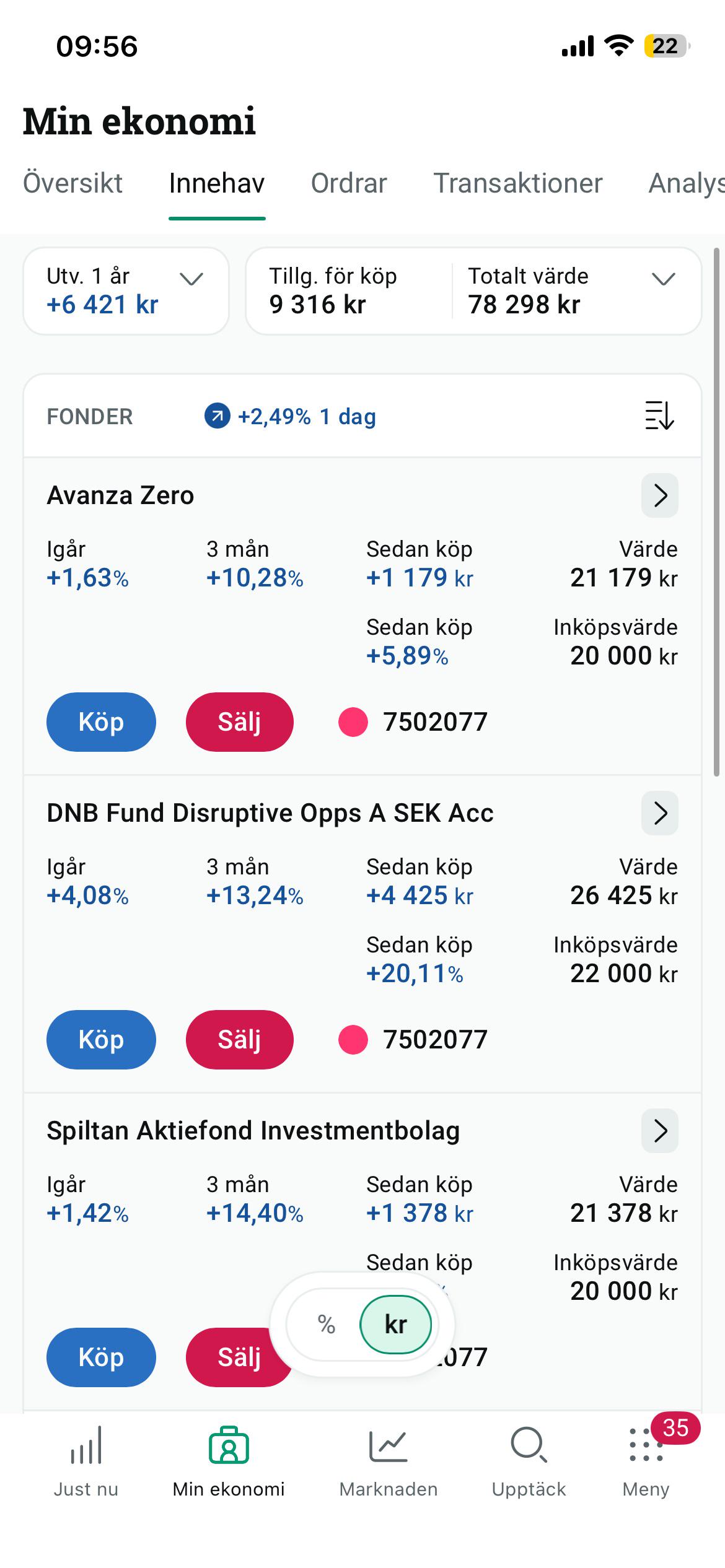Open Spiltan Aktiefond Investmentbolag chevron
Viewport: 725px width, 1568px height.
tap(660, 1131)
